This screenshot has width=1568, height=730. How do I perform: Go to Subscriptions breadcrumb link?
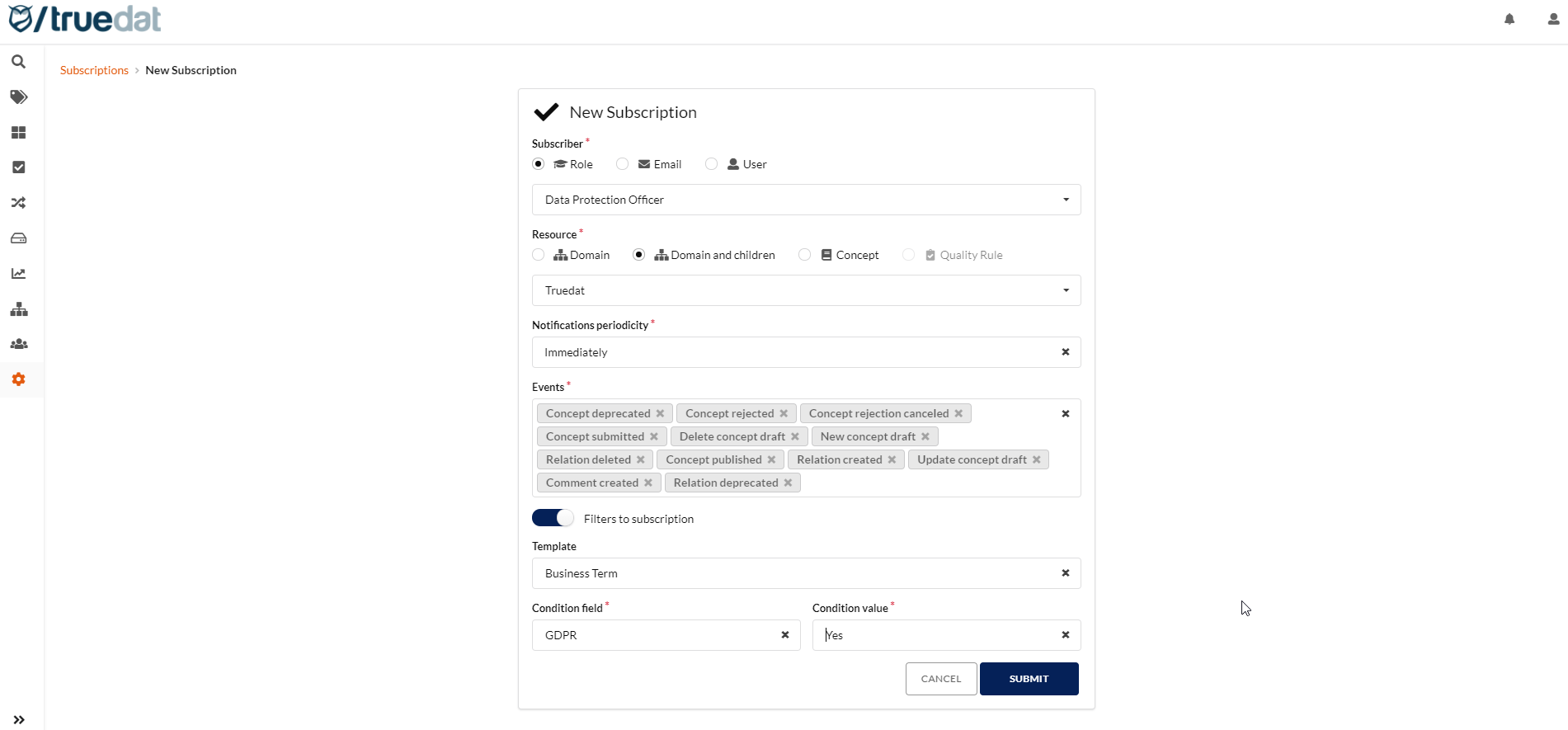click(94, 70)
